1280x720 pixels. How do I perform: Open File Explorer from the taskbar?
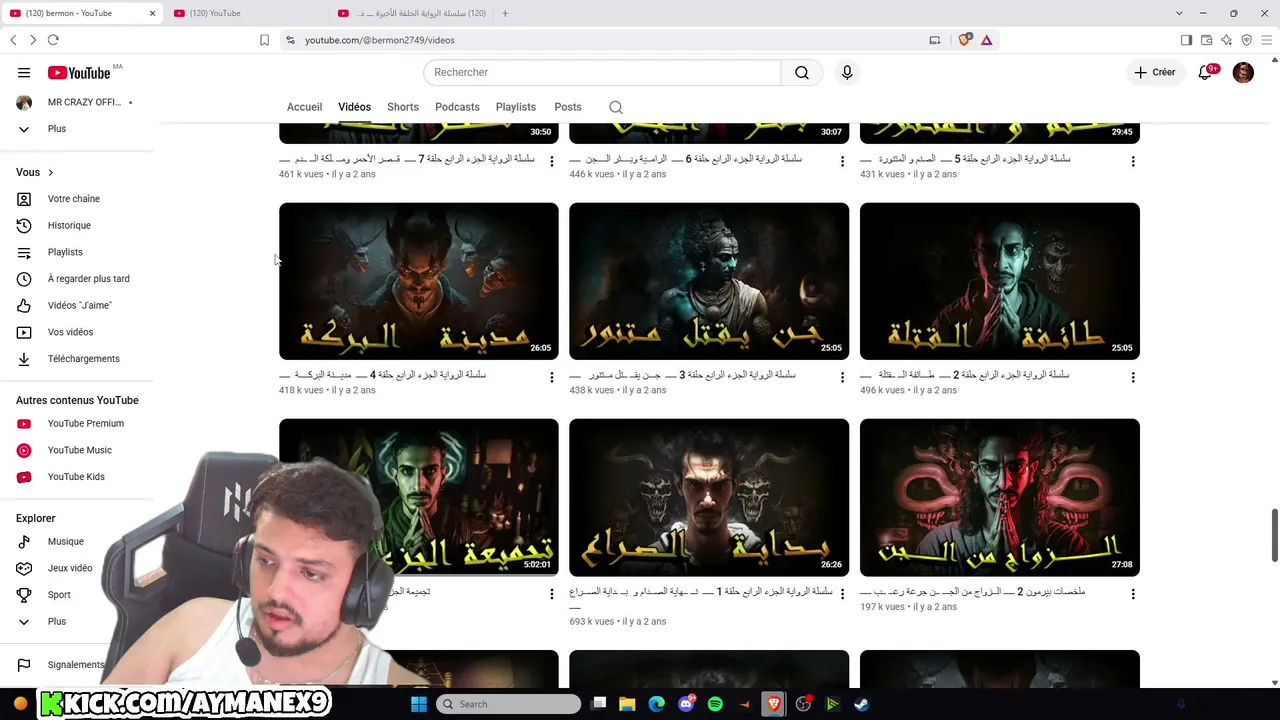(627, 704)
